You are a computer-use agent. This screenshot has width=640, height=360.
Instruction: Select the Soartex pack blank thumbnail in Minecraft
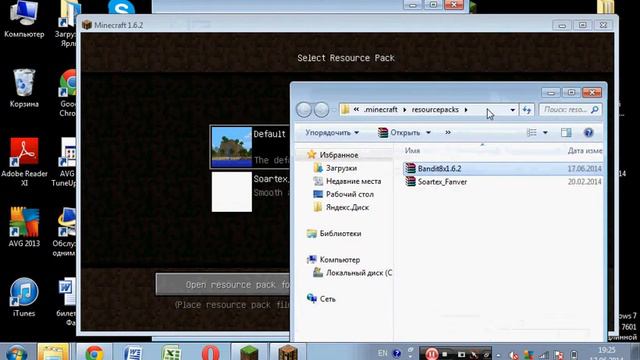[x=232, y=192]
